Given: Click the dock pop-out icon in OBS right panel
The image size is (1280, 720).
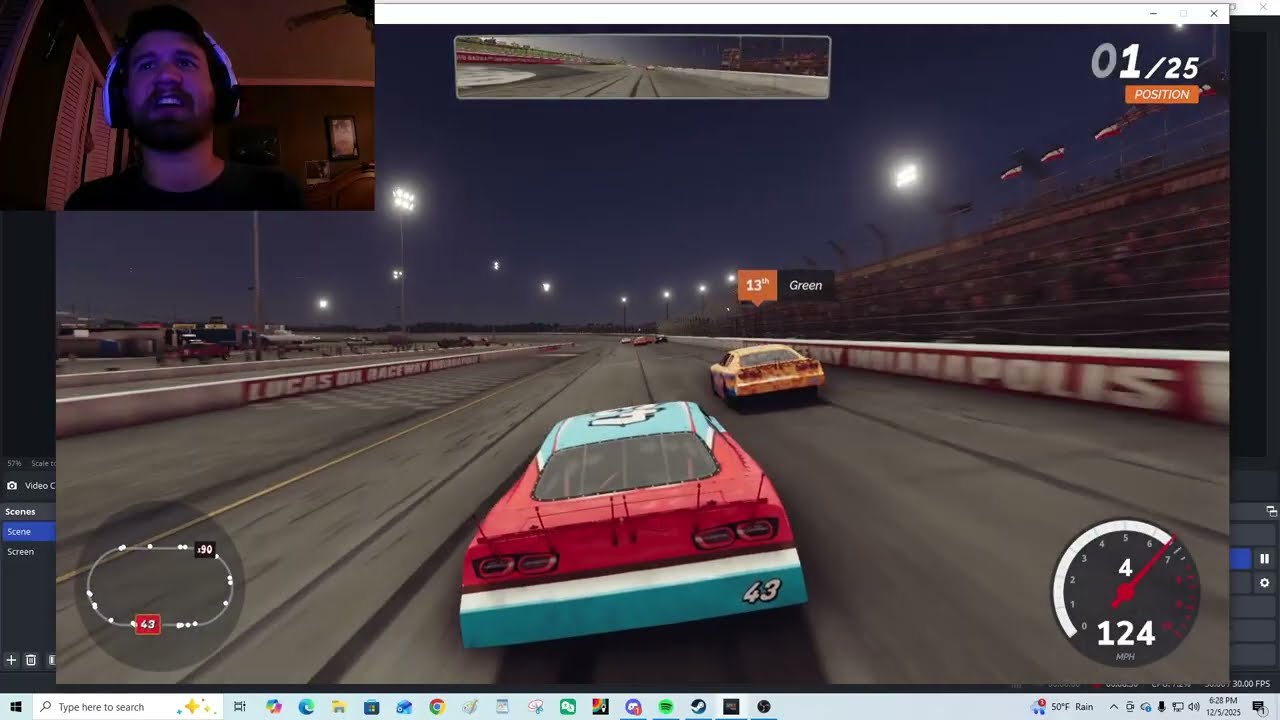Looking at the screenshot, I should 1272,511.
